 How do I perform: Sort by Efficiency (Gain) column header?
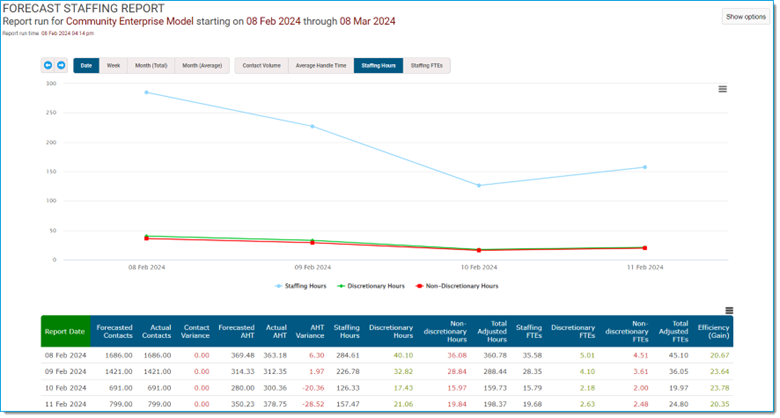click(713, 331)
